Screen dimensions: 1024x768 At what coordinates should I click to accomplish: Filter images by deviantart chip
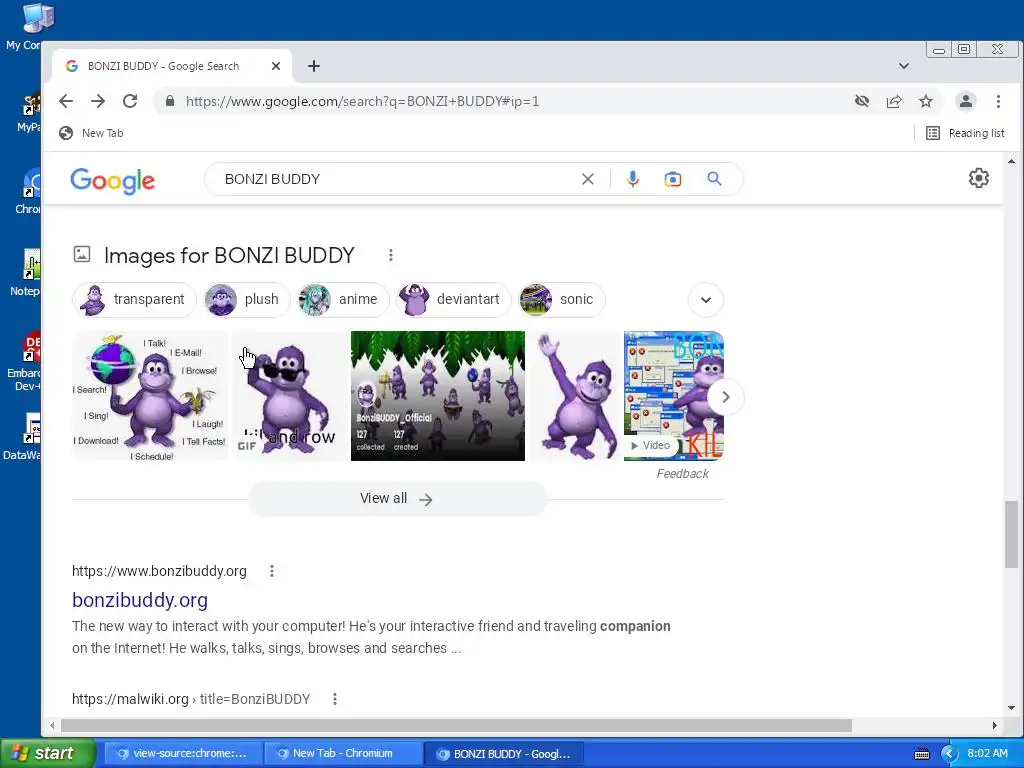[454, 300]
